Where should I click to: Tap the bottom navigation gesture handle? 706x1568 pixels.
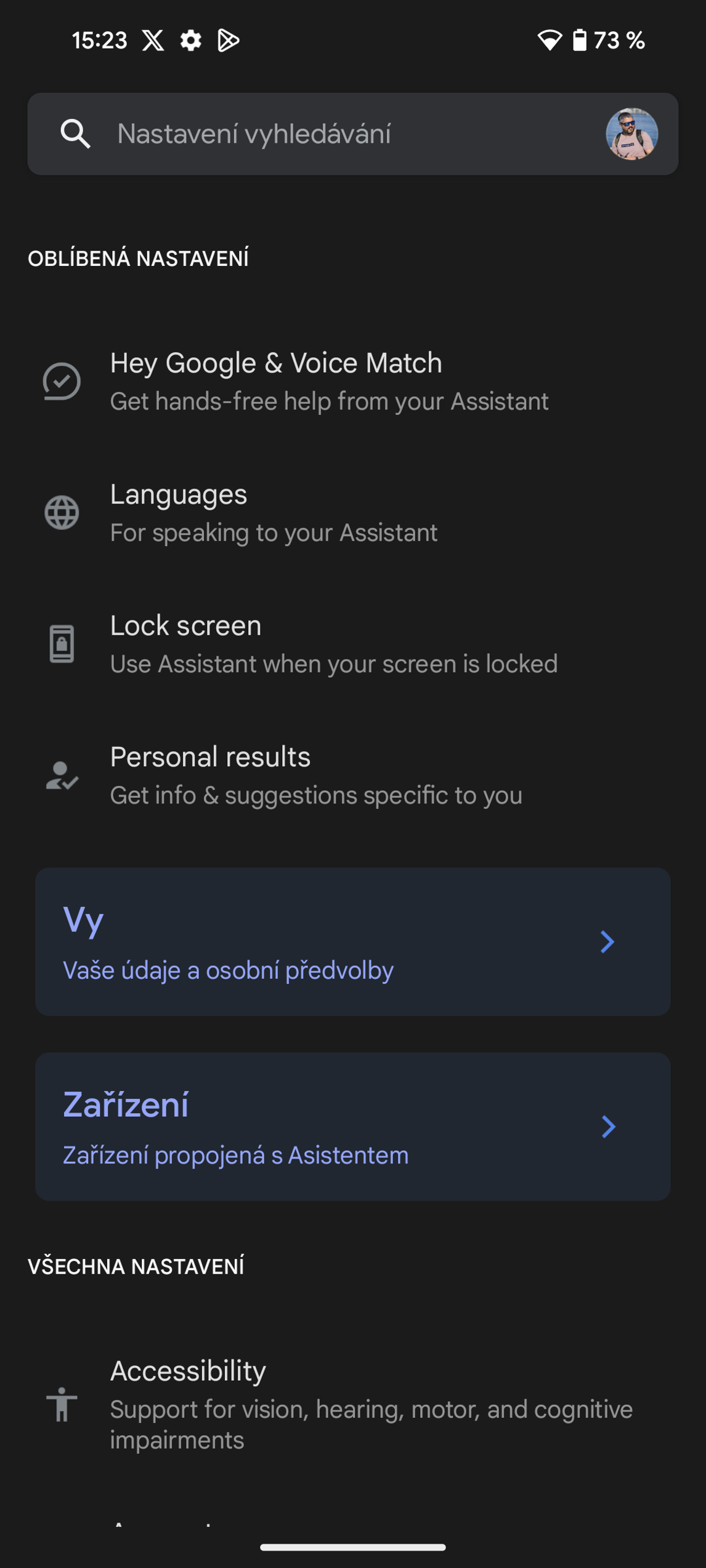pos(353,1547)
